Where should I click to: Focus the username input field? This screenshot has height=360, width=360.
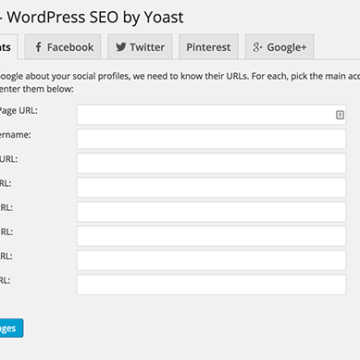tap(211, 139)
